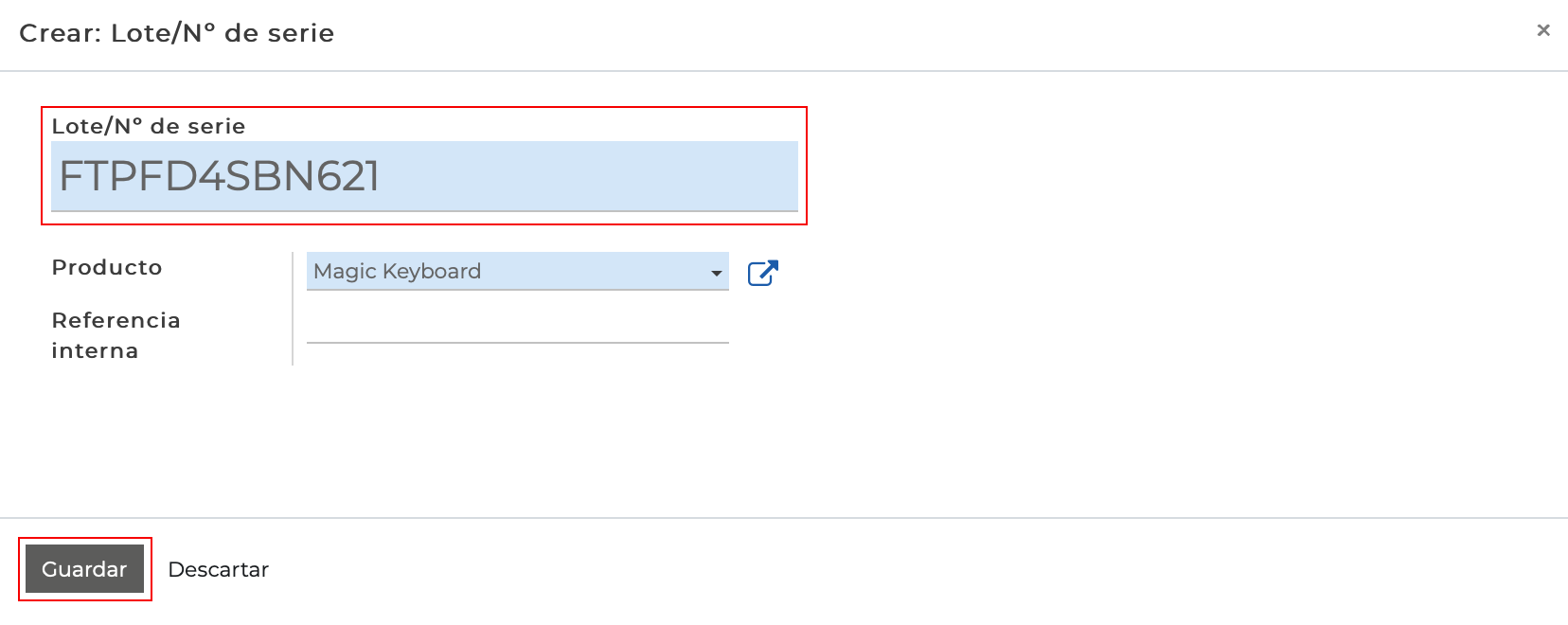Viewport: 1568px width, 625px height.
Task: Click the underline of the Referencia interna field
Action: click(x=517, y=342)
